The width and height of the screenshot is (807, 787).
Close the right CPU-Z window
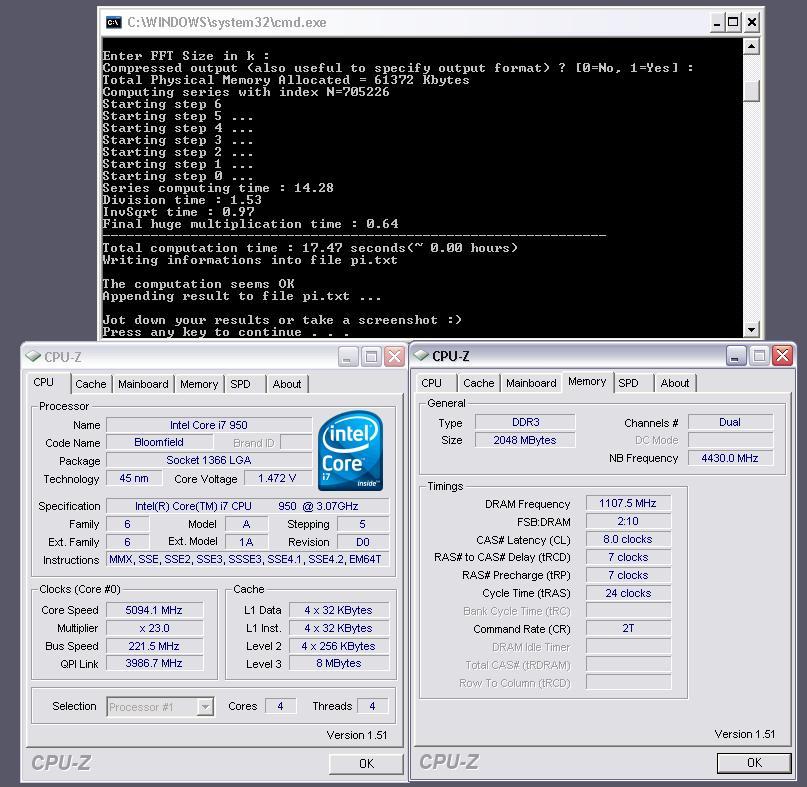click(783, 355)
